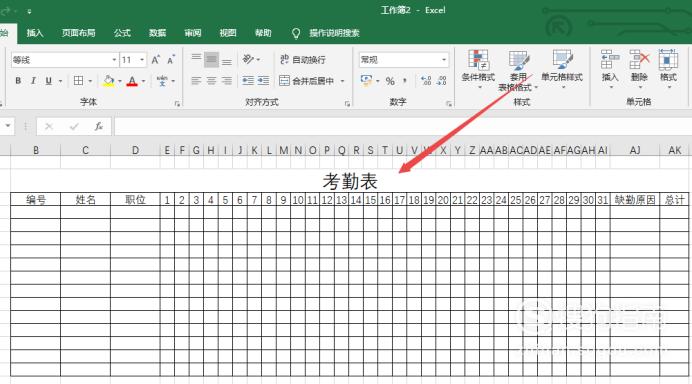Select 考勤表 title cell
This screenshot has width=692, height=384.
(350, 181)
